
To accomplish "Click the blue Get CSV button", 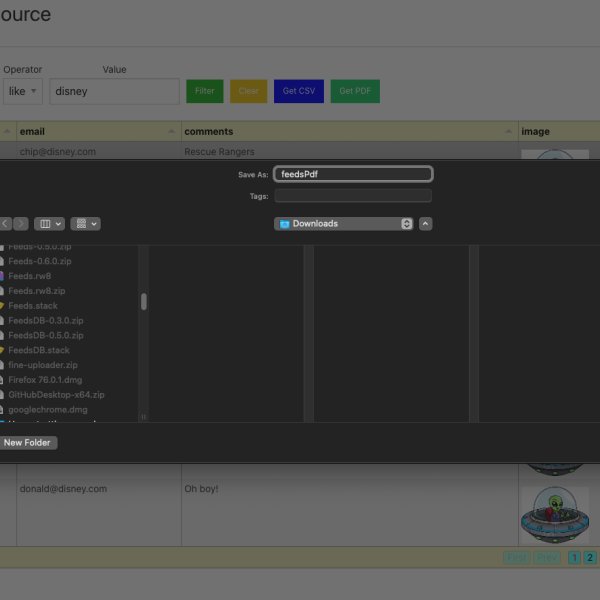I will (299, 91).
